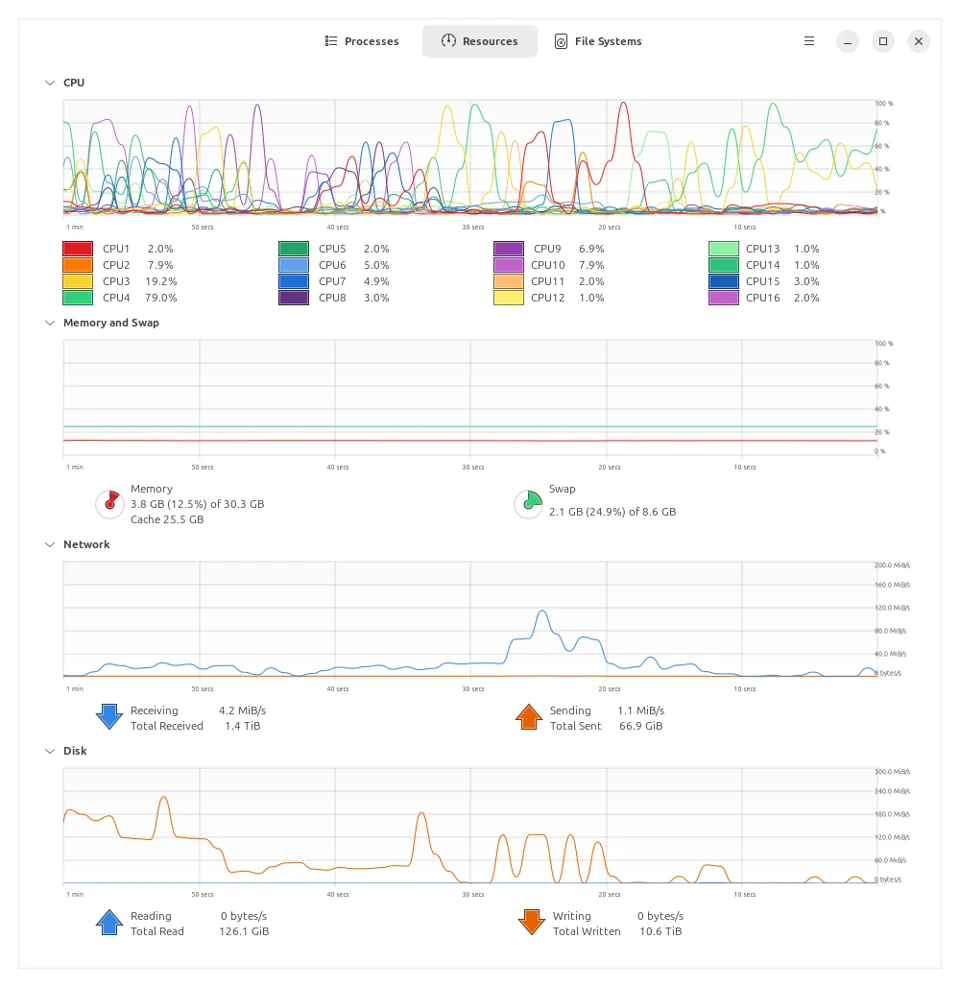
Task: Minimize the System Monitor window
Action: click(x=848, y=42)
